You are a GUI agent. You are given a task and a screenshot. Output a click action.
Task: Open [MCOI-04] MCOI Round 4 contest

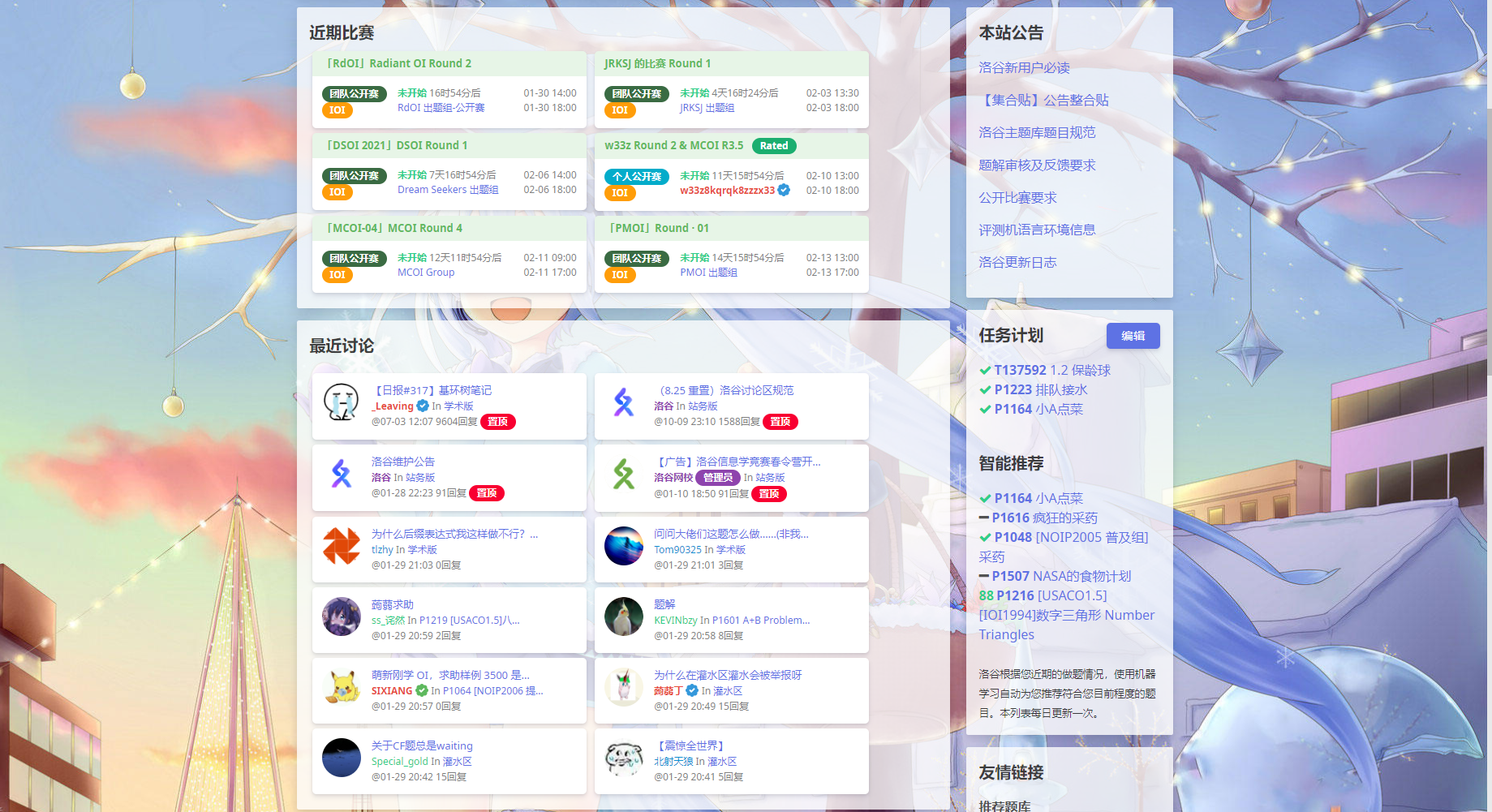click(x=394, y=228)
